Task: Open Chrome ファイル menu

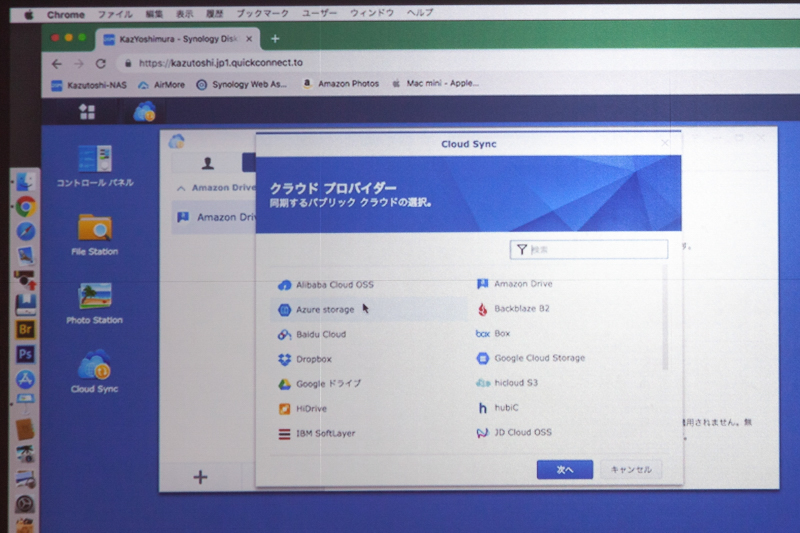Action: (x=115, y=14)
